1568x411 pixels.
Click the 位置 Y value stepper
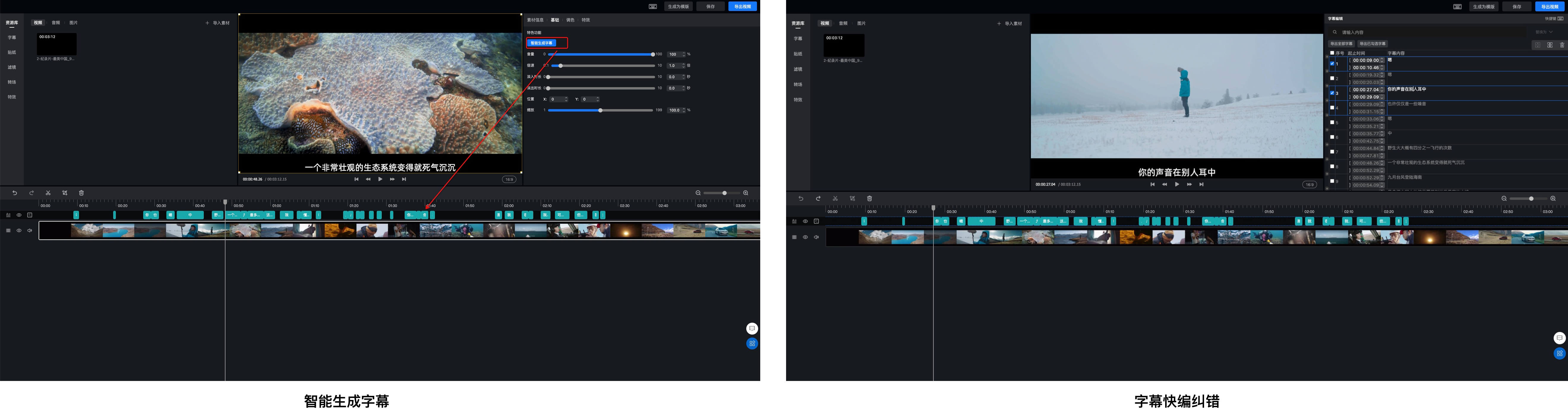598,99
